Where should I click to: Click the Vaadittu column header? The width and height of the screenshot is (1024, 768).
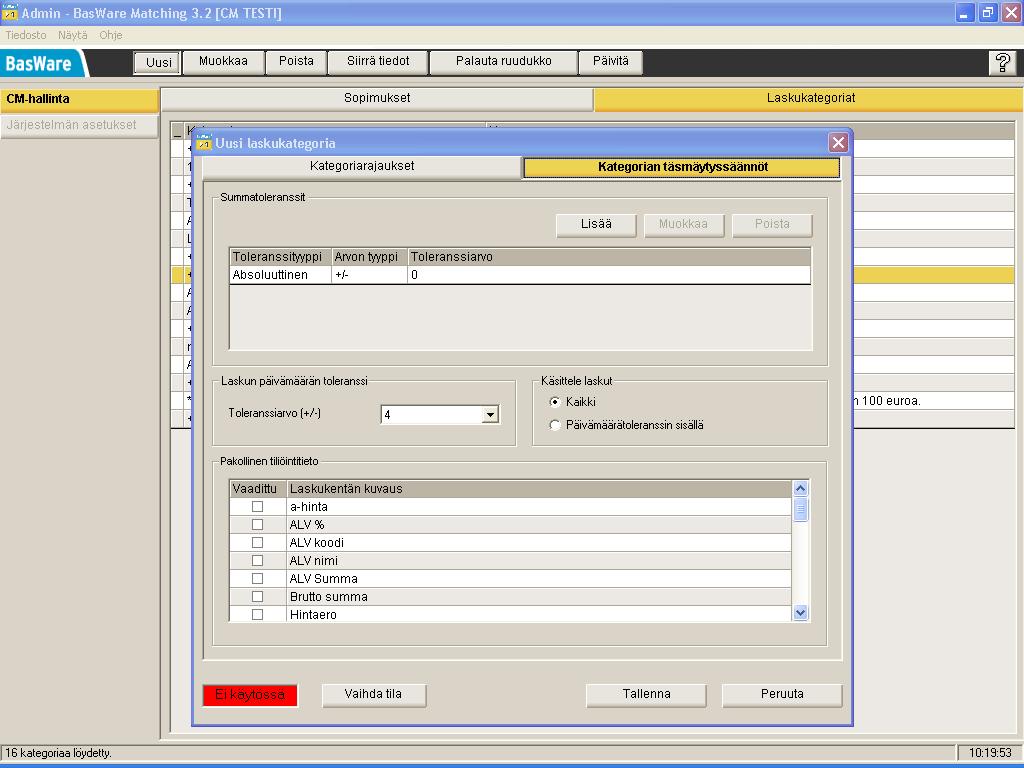pos(257,489)
